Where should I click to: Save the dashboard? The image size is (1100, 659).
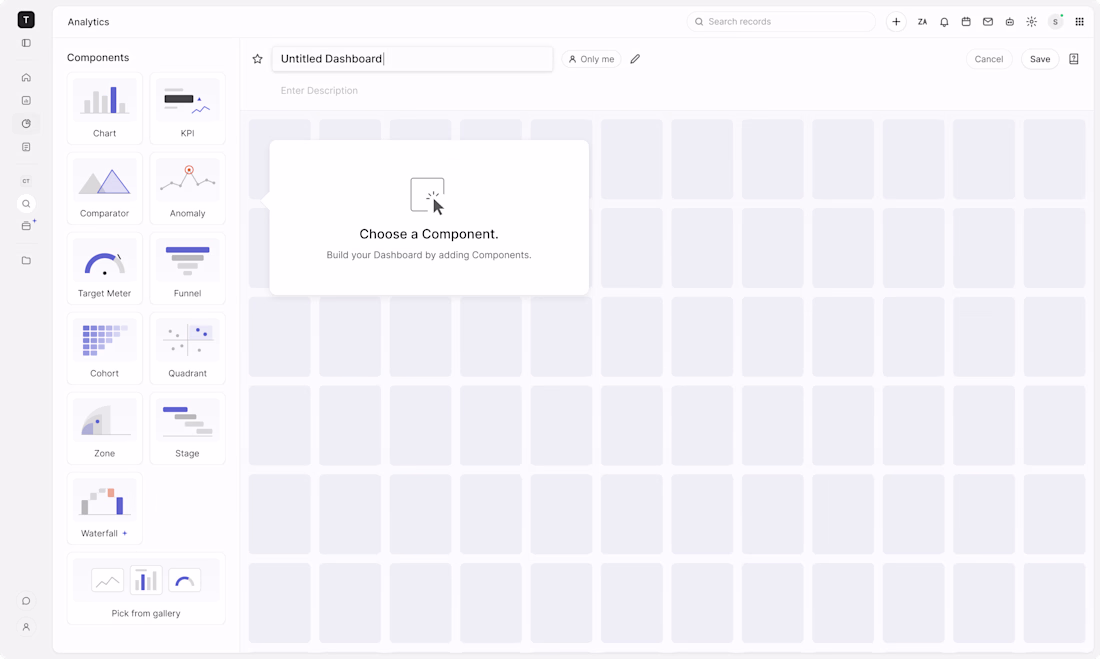pos(1040,59)
